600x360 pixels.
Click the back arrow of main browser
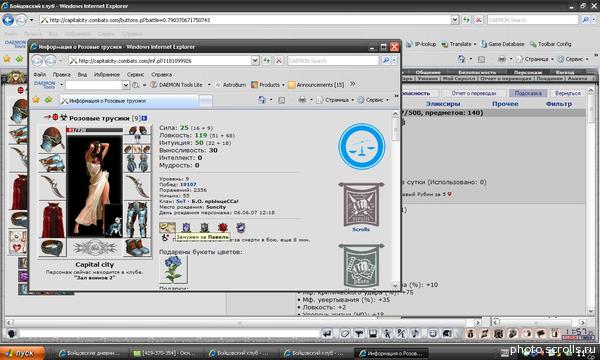8,20
